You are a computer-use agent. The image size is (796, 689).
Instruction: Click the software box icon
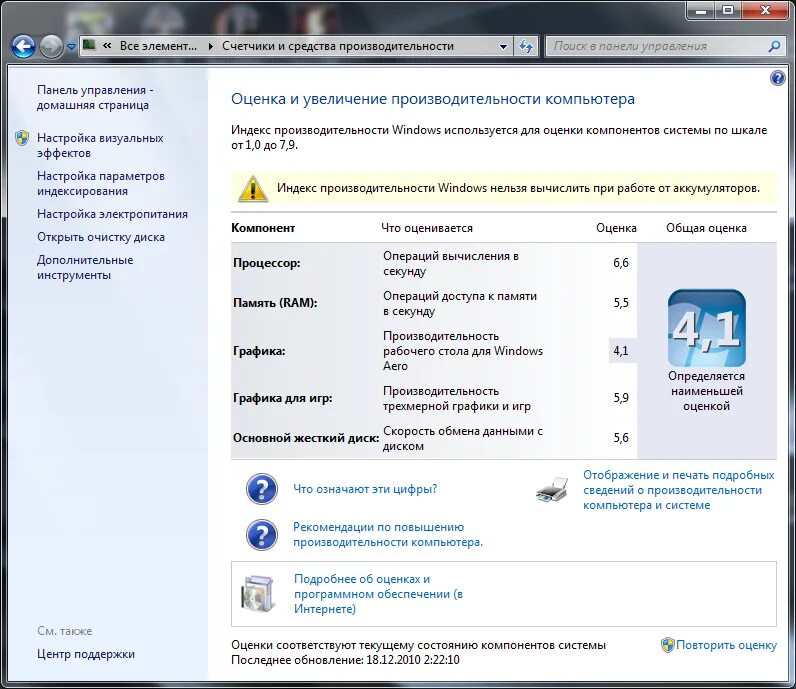coord(259,594)
